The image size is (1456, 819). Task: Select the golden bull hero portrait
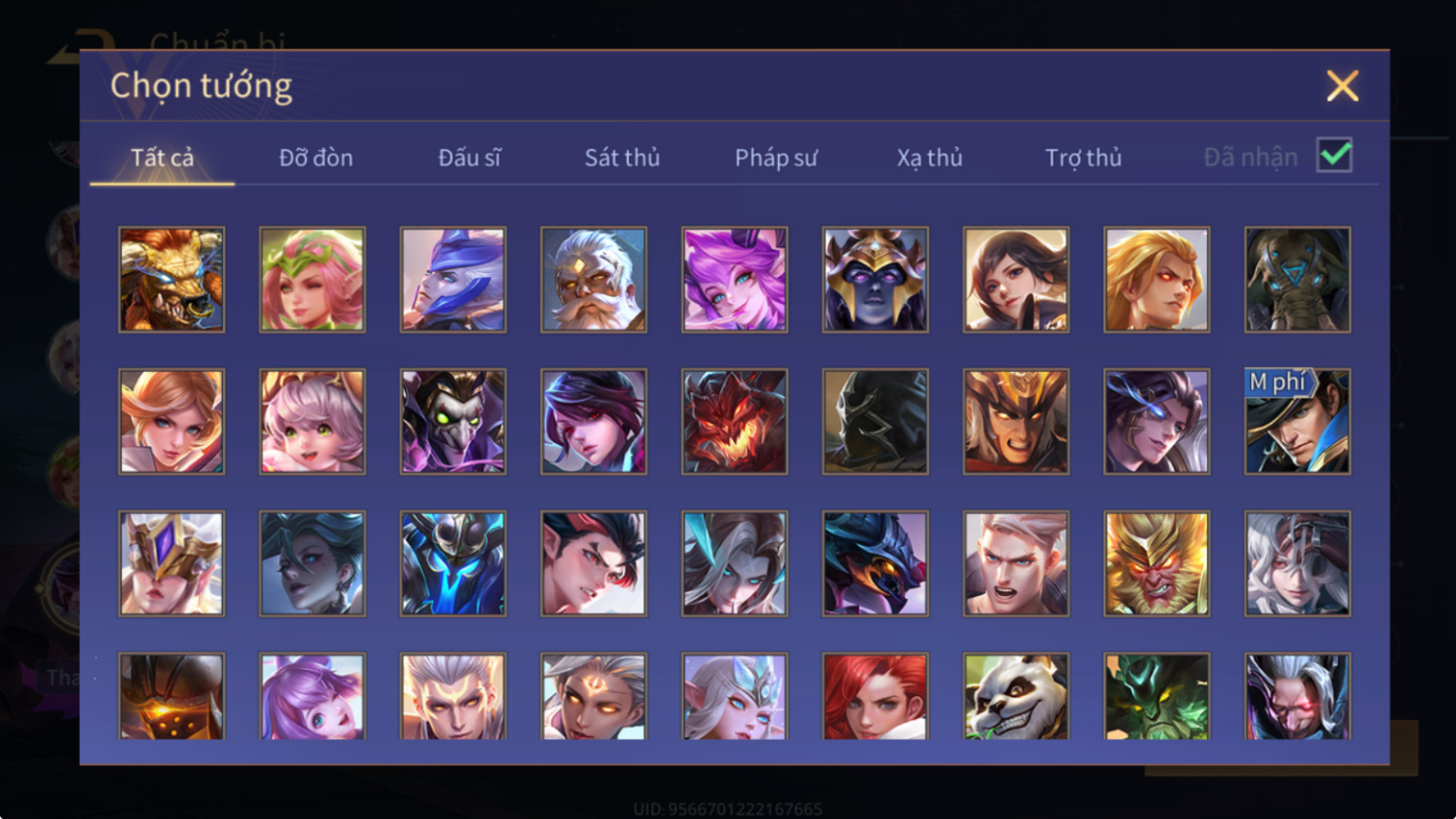[172, 280]
